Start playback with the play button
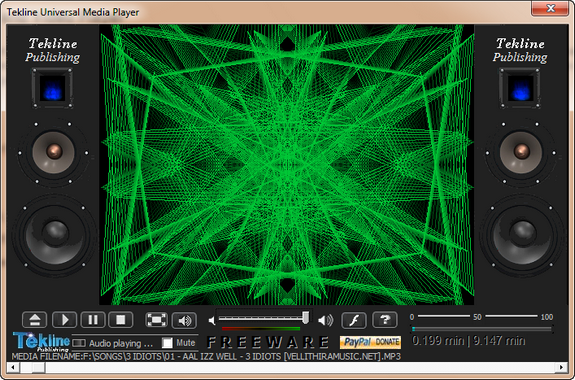Screen dimensions: 575x380 click(x=65, y=320)
